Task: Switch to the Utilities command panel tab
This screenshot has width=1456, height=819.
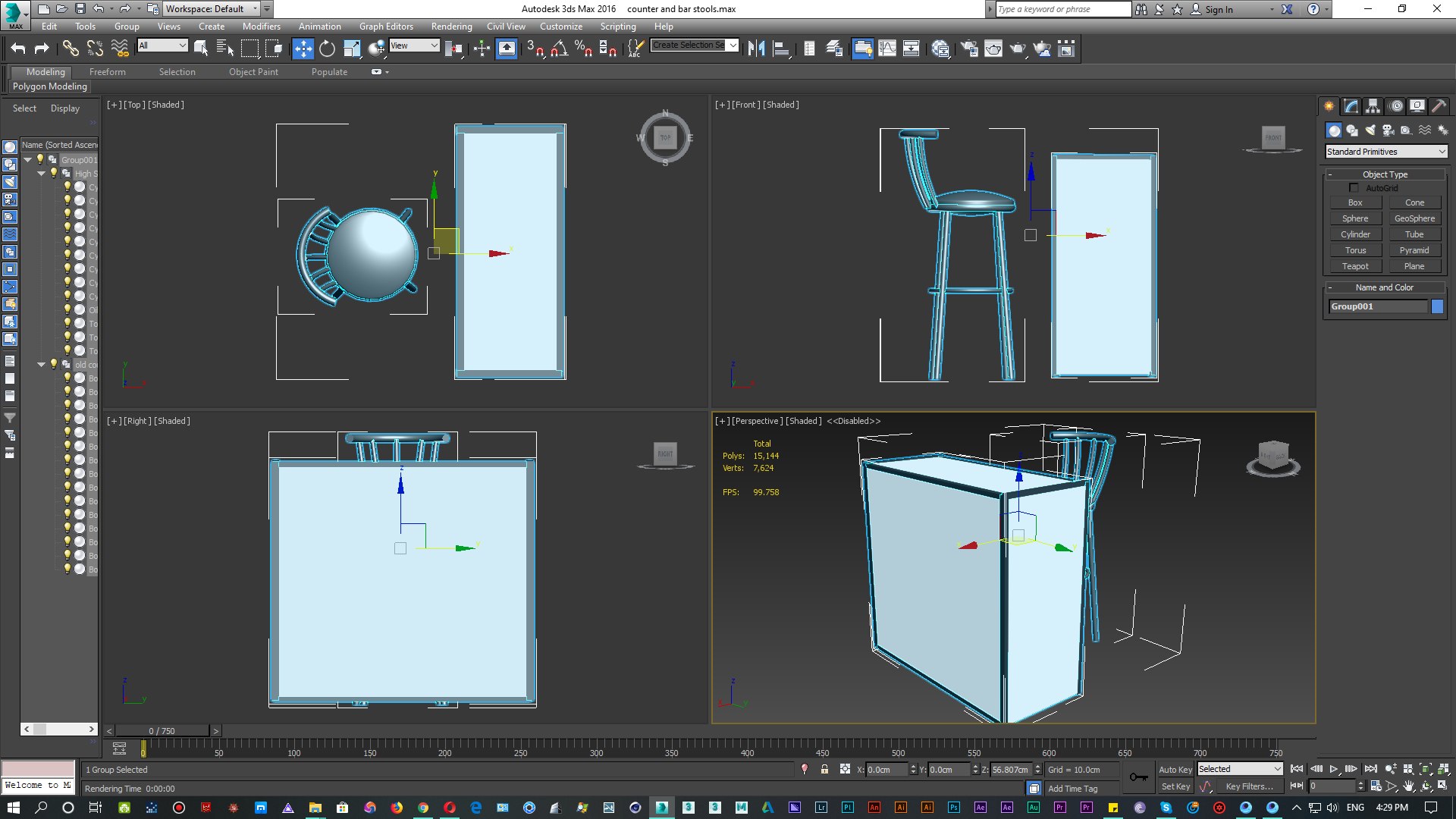Action: (1439, 106)
